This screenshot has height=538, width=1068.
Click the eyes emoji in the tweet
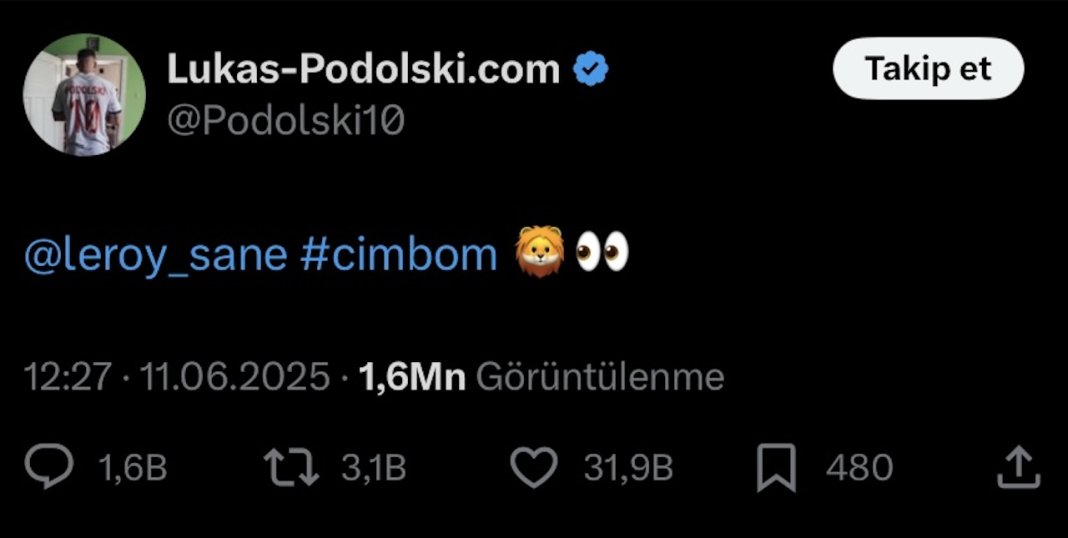(603, 254)
